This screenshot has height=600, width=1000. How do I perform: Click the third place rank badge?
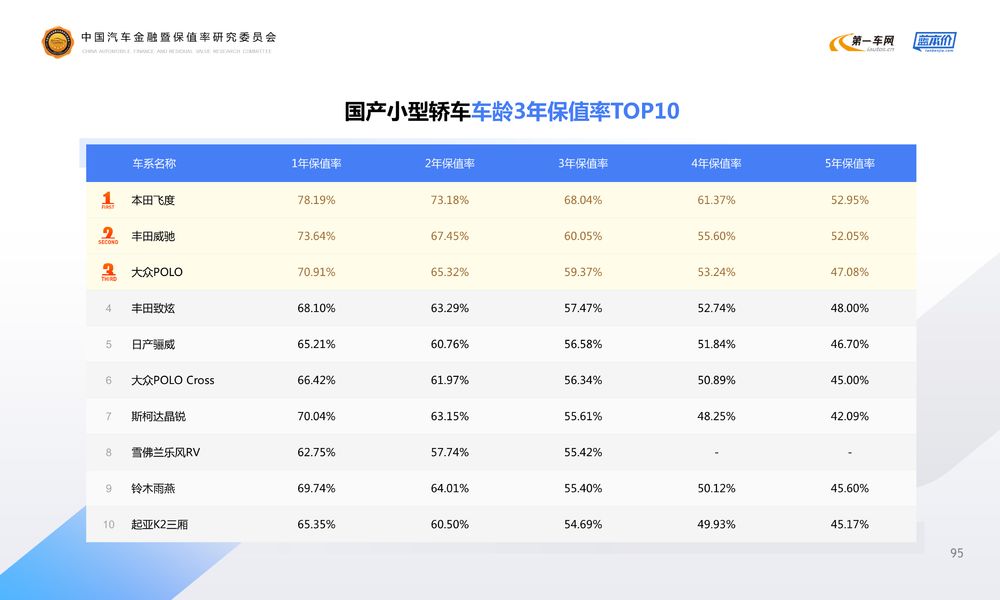[x=108, y=272]
